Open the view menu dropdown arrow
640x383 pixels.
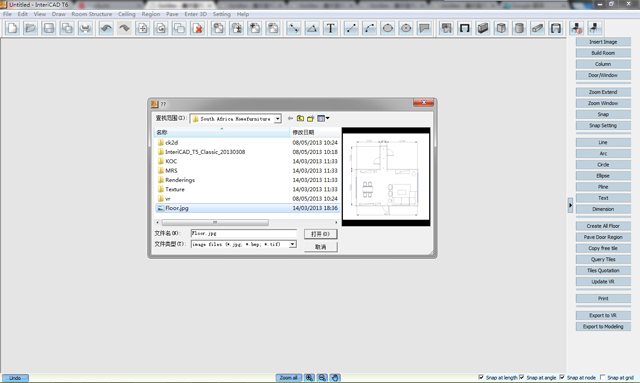[327, 118]
